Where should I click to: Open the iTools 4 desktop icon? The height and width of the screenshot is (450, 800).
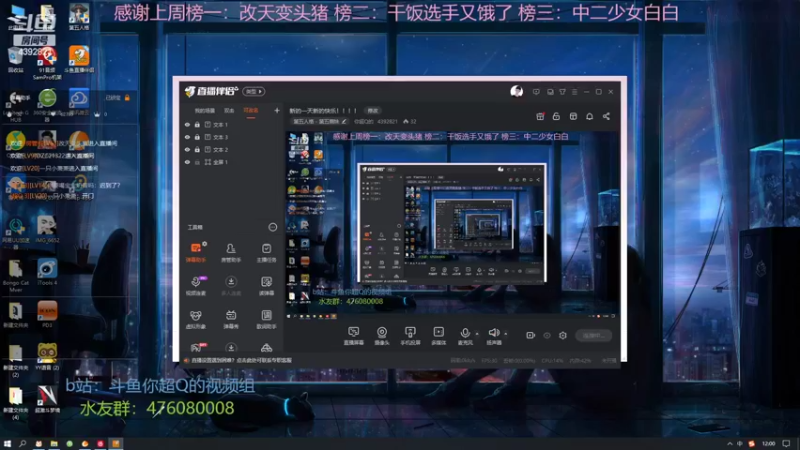tap(47, 272)
